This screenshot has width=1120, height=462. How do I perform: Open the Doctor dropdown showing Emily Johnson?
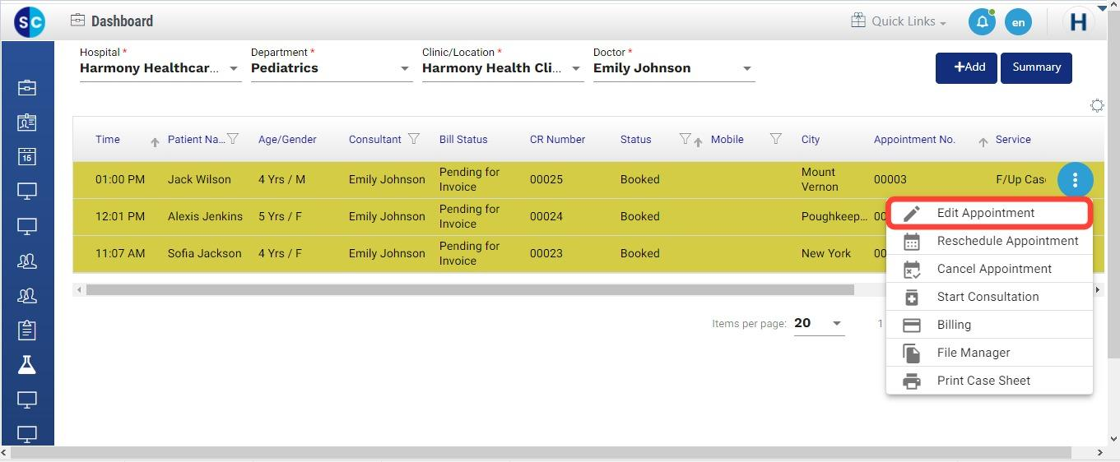(674, 69)
